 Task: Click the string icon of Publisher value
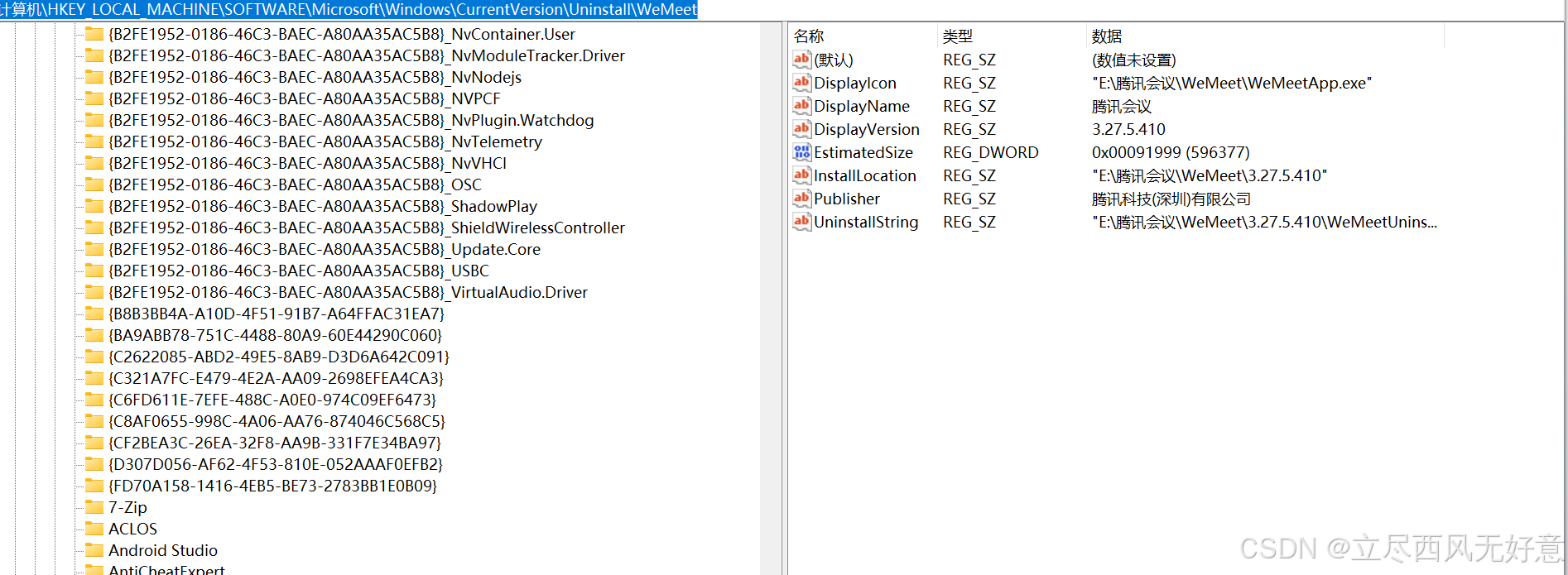[801, 199]
